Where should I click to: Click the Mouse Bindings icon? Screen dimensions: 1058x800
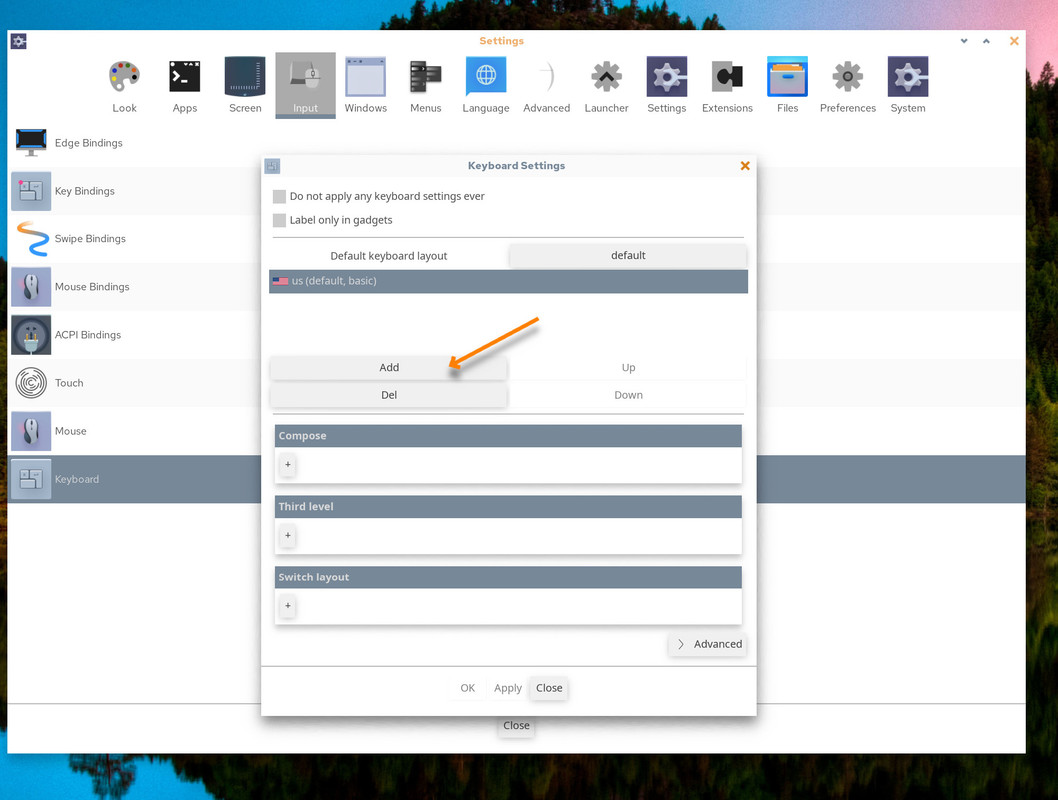[31, 287]
